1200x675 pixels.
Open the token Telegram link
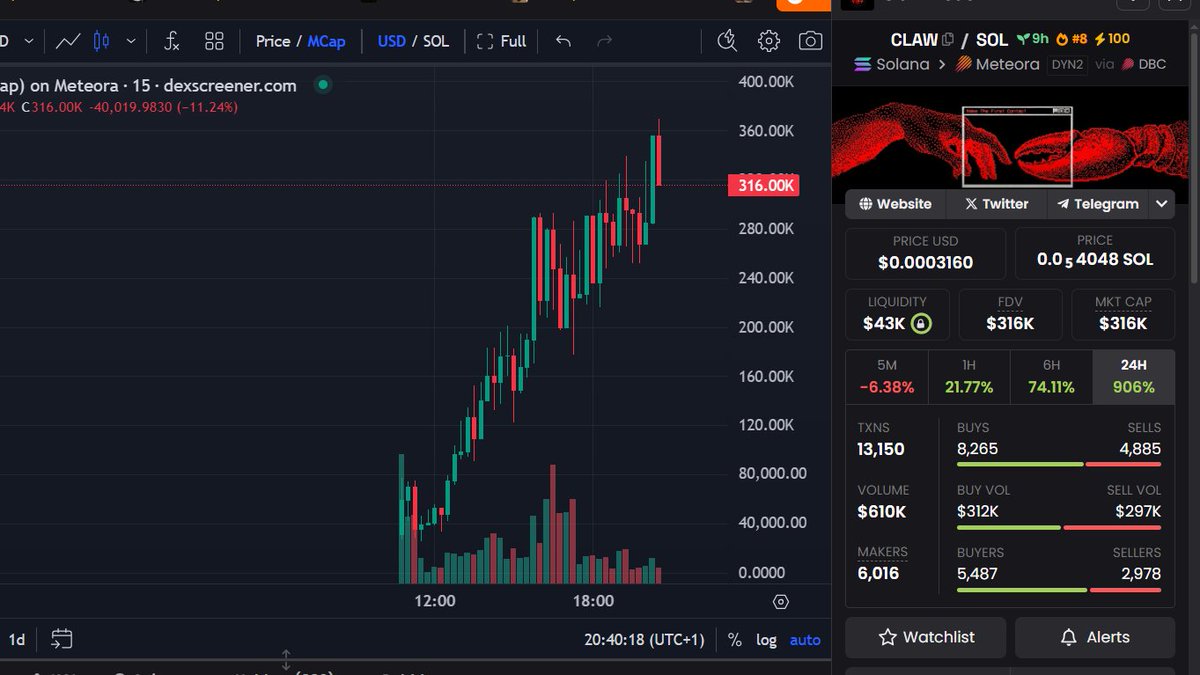tap(1097, 203)
